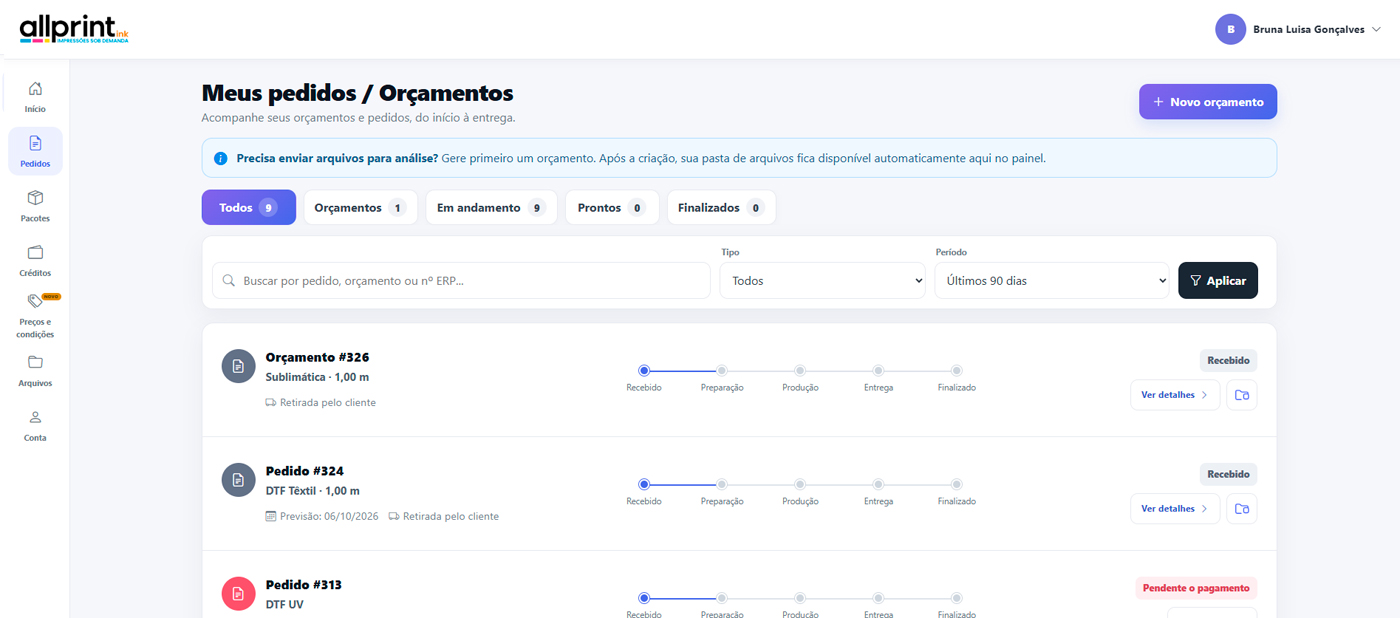Click the document icon of Orçamento #326
This screenshot has width=1400, height=618.
(238, 366)
